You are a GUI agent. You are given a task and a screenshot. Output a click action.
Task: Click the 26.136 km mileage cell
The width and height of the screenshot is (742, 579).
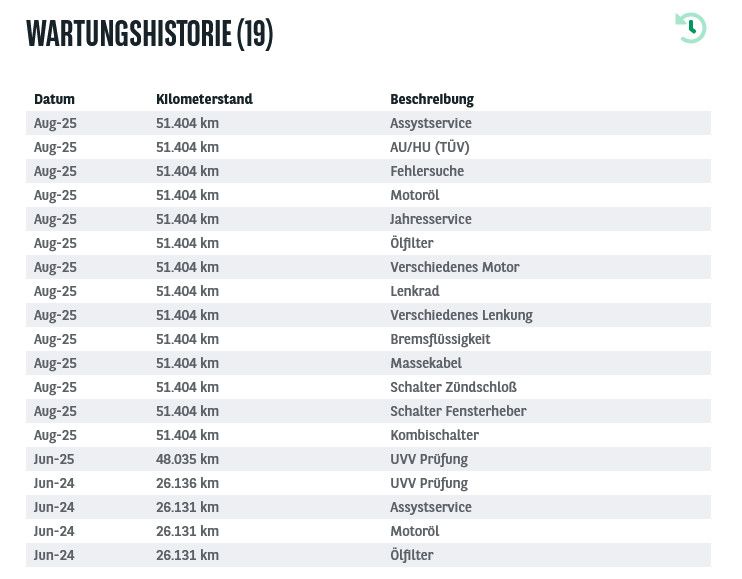187,483
